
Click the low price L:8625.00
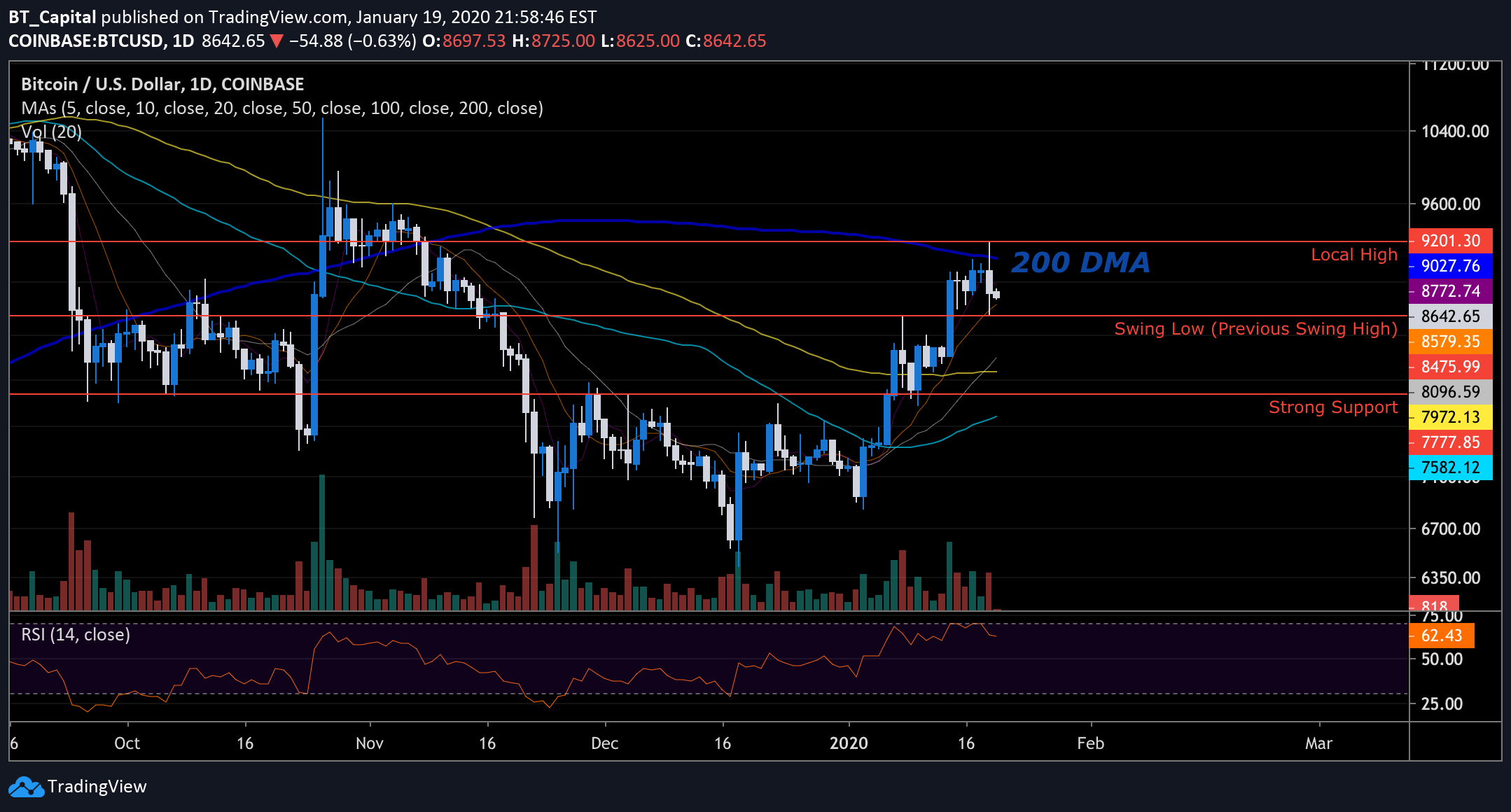coord(641,41)
